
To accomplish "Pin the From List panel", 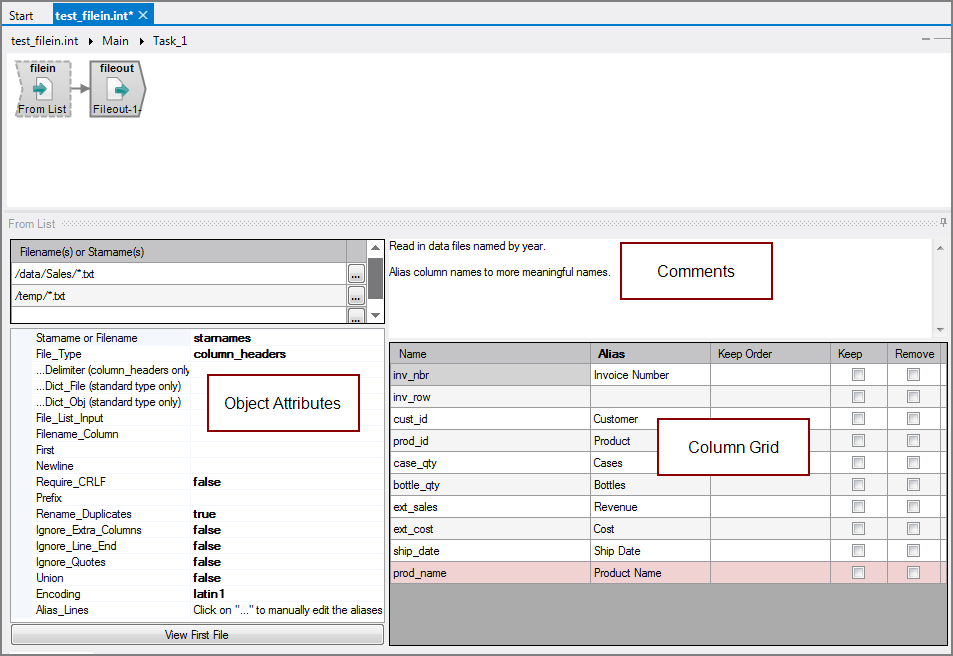I will 943,223.
